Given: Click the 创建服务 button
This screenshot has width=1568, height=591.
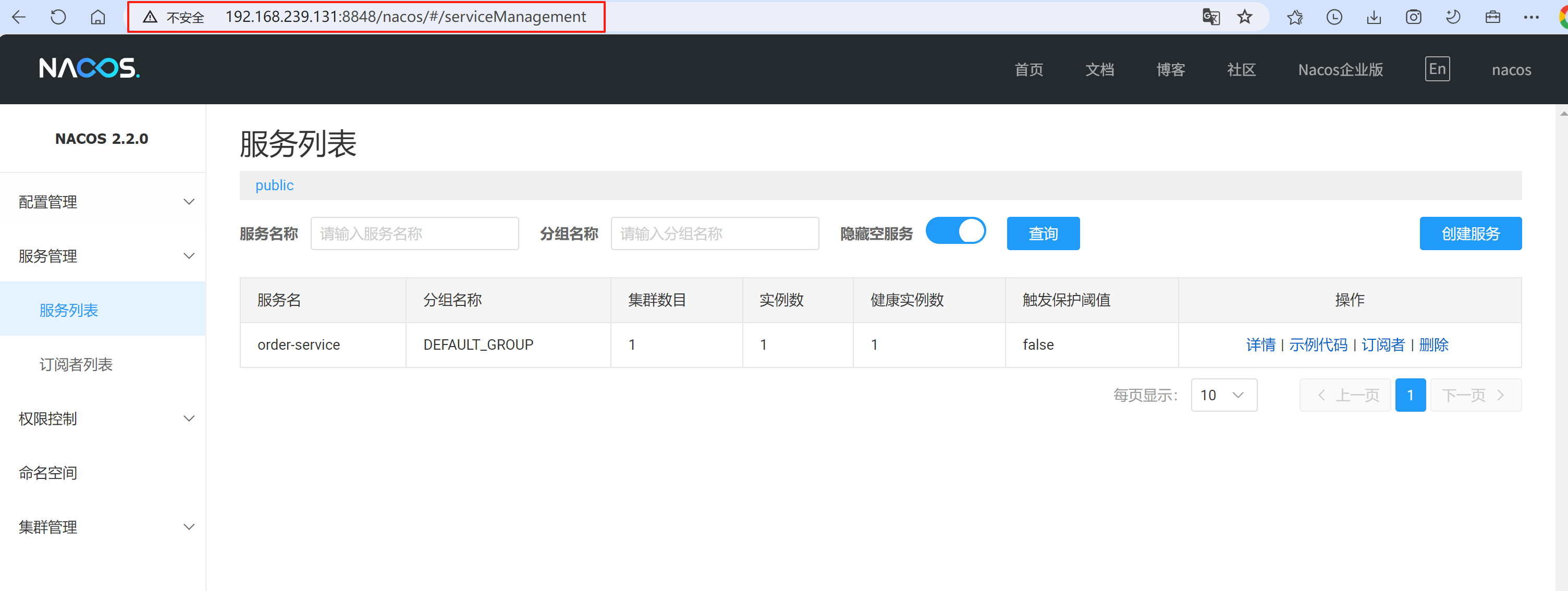Looking at the screenshot, I should tap(1470, 233).
